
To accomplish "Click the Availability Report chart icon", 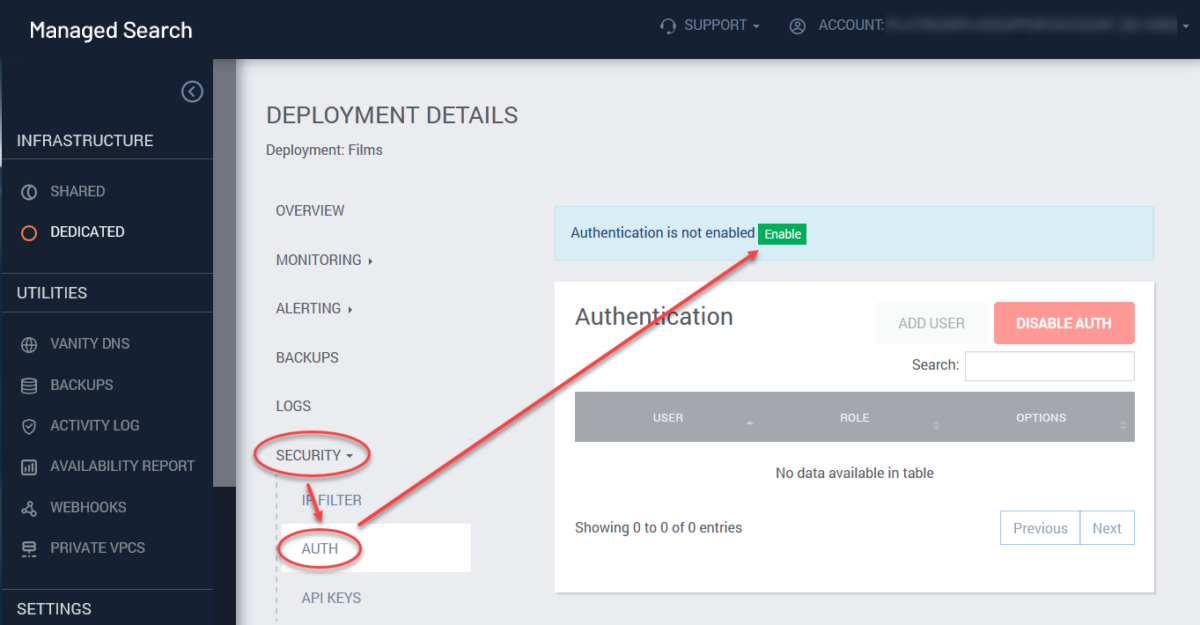I will pos(28,466).
